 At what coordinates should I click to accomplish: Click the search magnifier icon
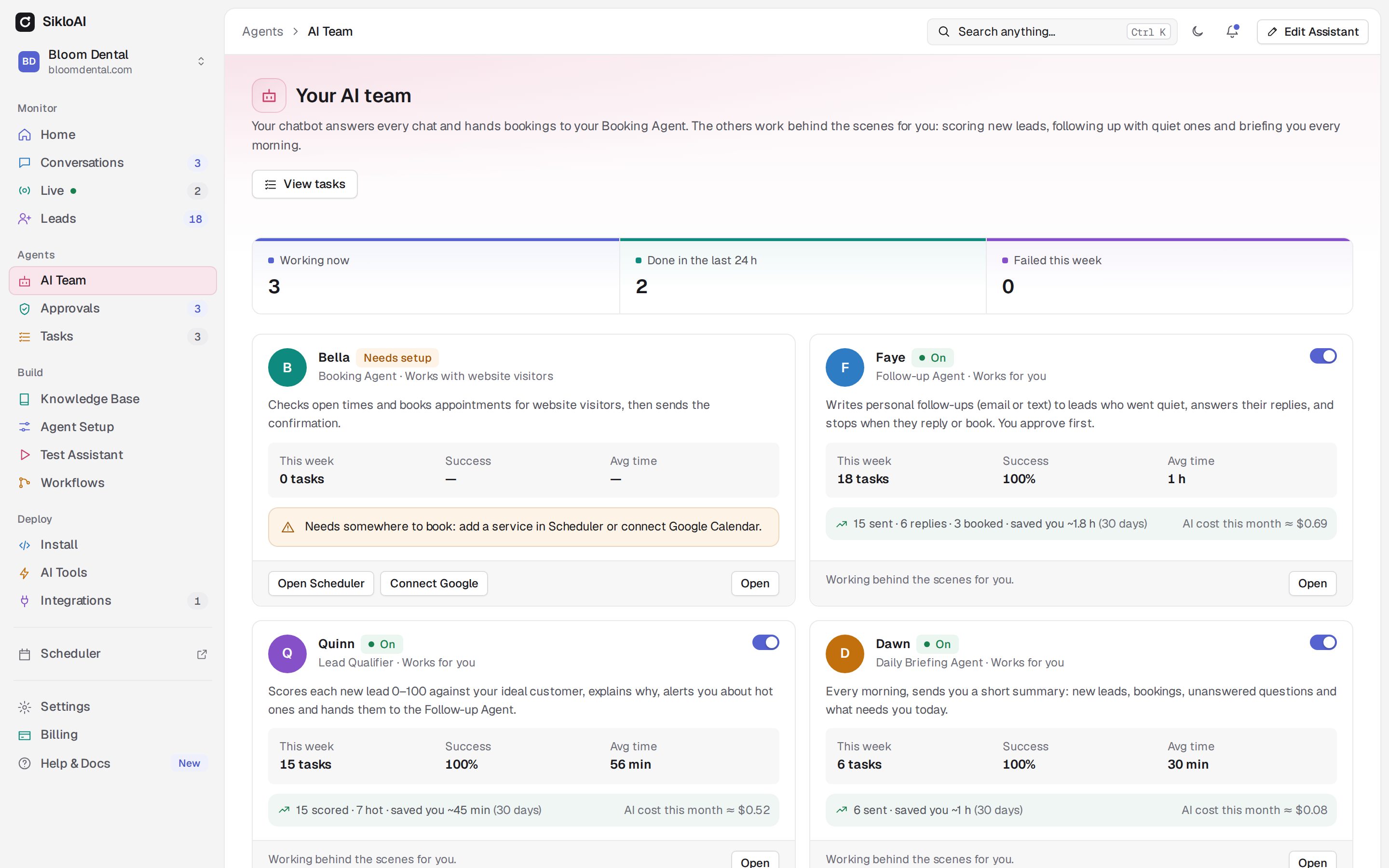tap(943, 31)
